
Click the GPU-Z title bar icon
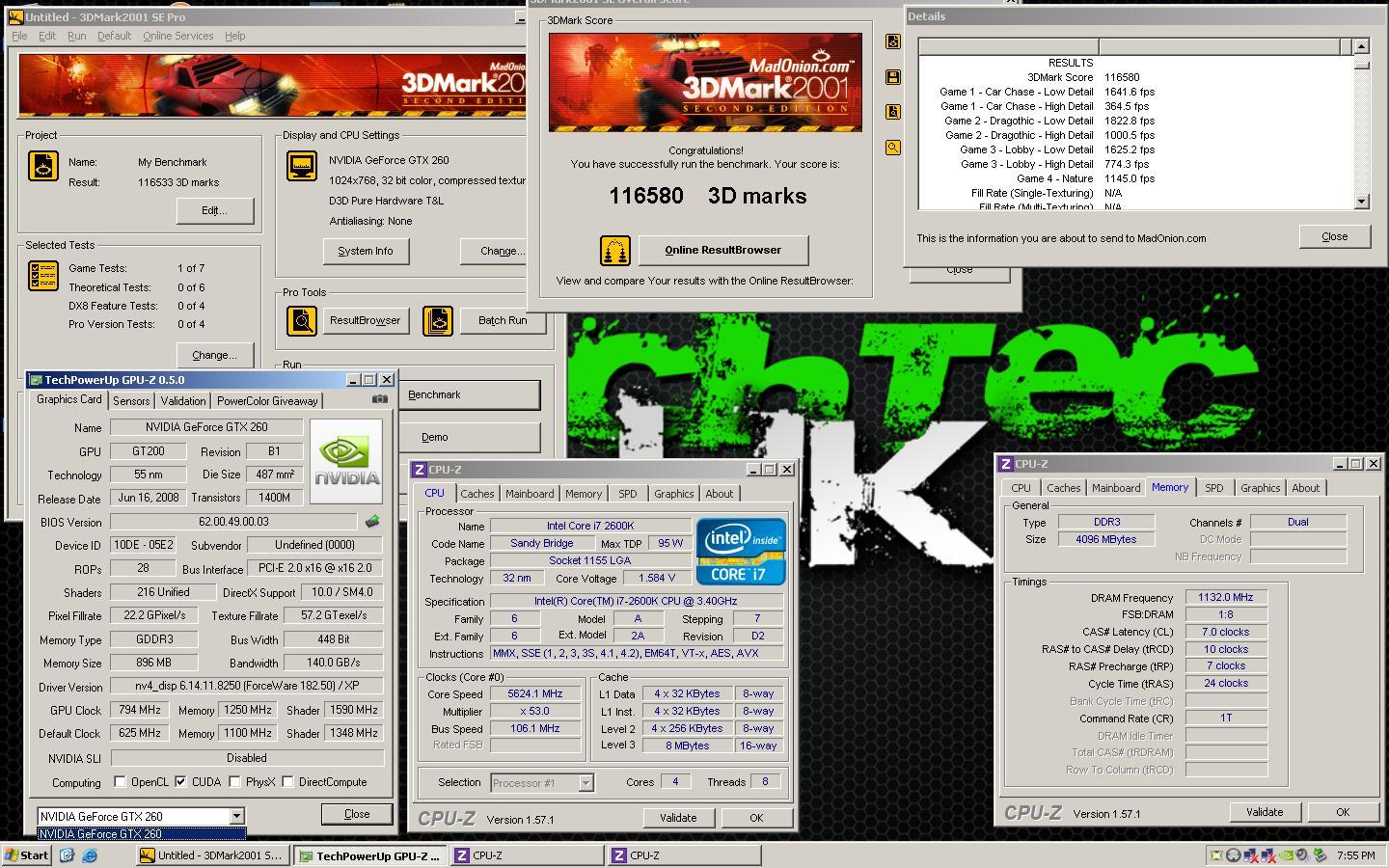(35, 380)
